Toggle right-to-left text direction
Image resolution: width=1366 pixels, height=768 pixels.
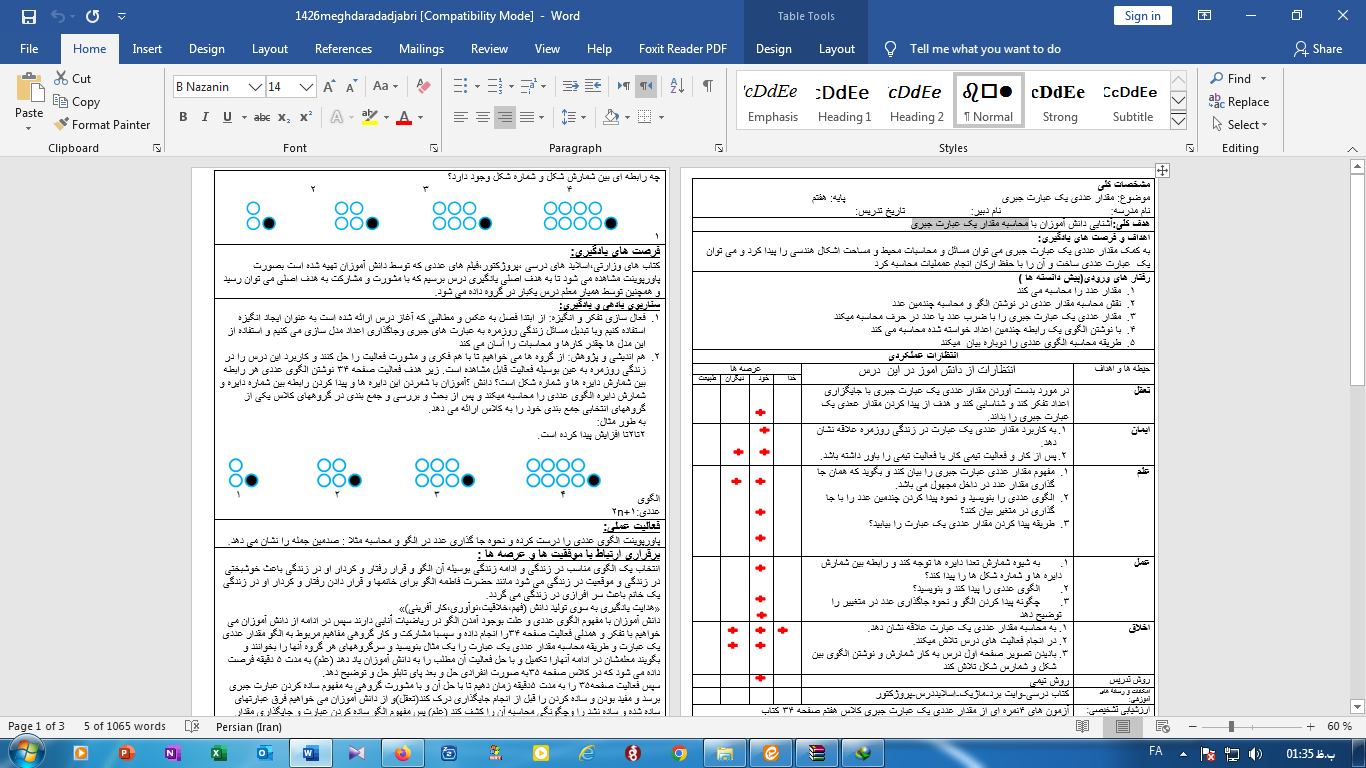click(646, 87)
